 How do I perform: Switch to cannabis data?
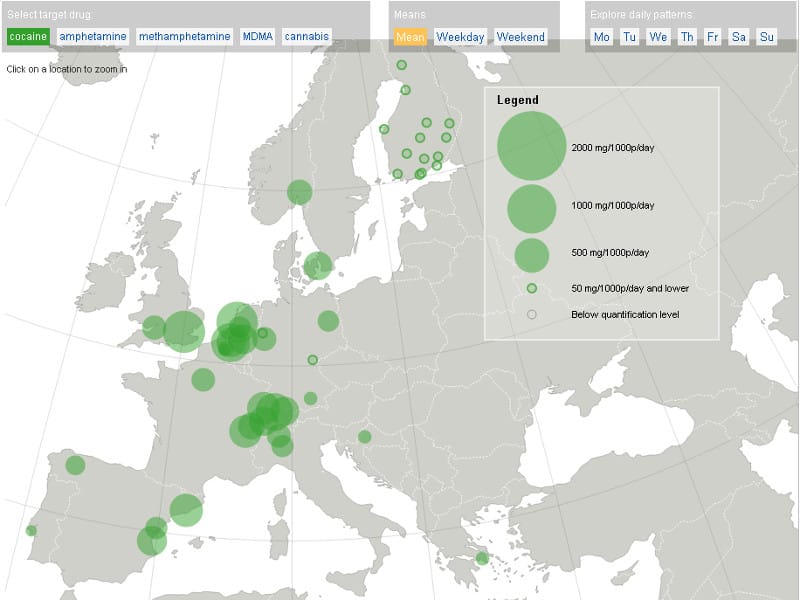point(306,37)
